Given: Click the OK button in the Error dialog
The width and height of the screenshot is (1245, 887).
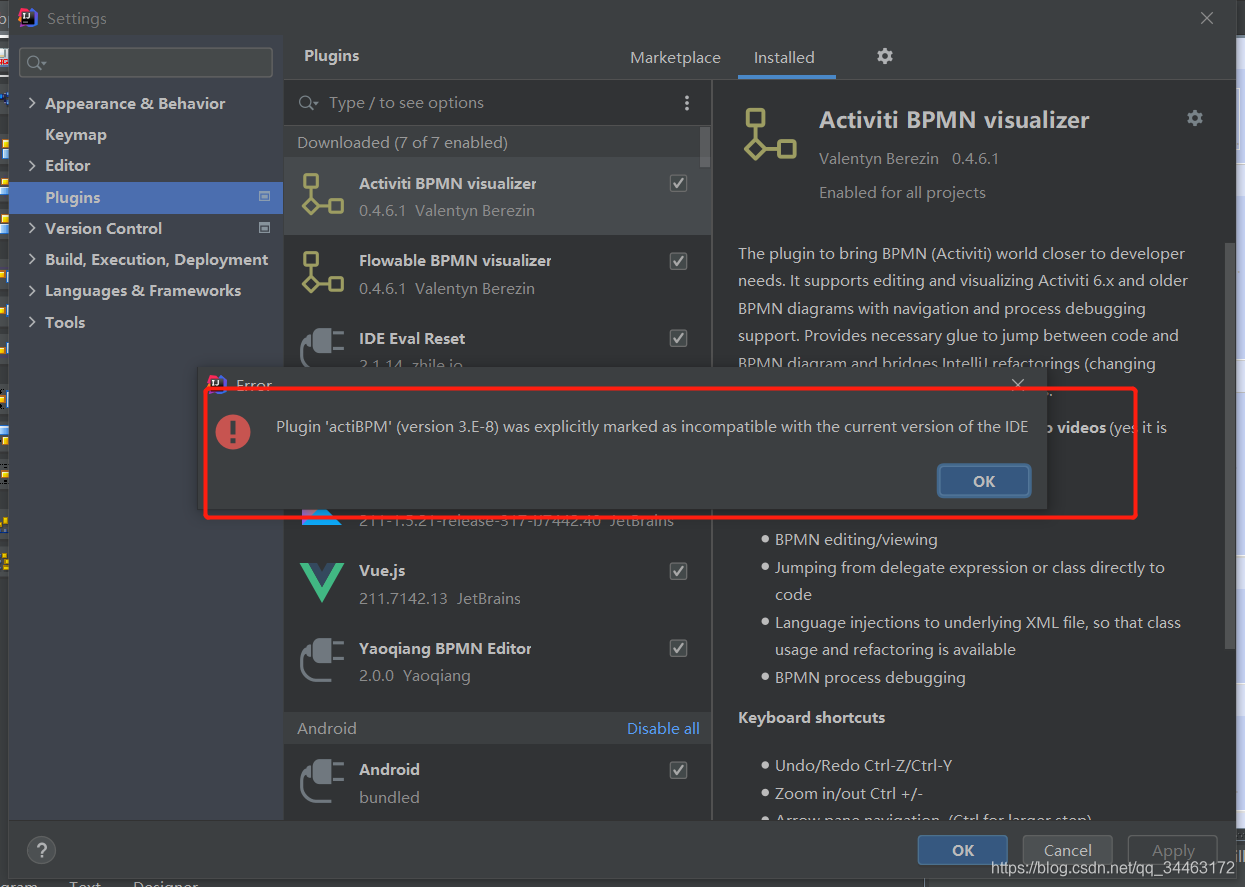Looking at the screenshot, I should pyautogui.click(x=984, y=481).
